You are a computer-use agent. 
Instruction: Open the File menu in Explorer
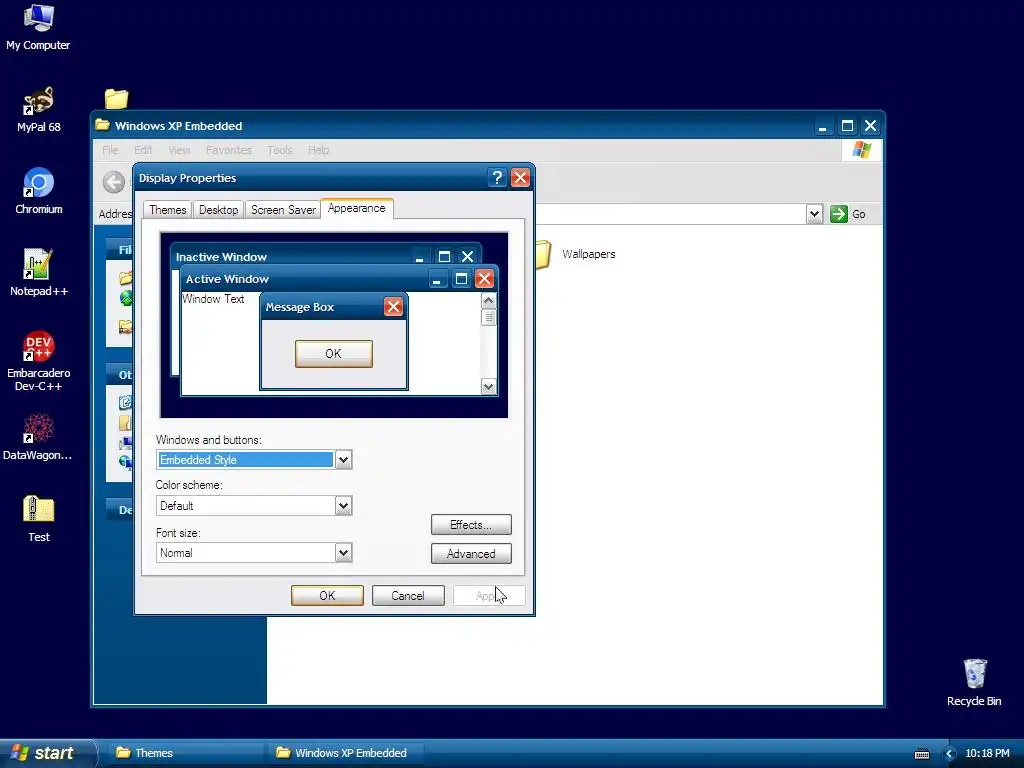[110, 150]
